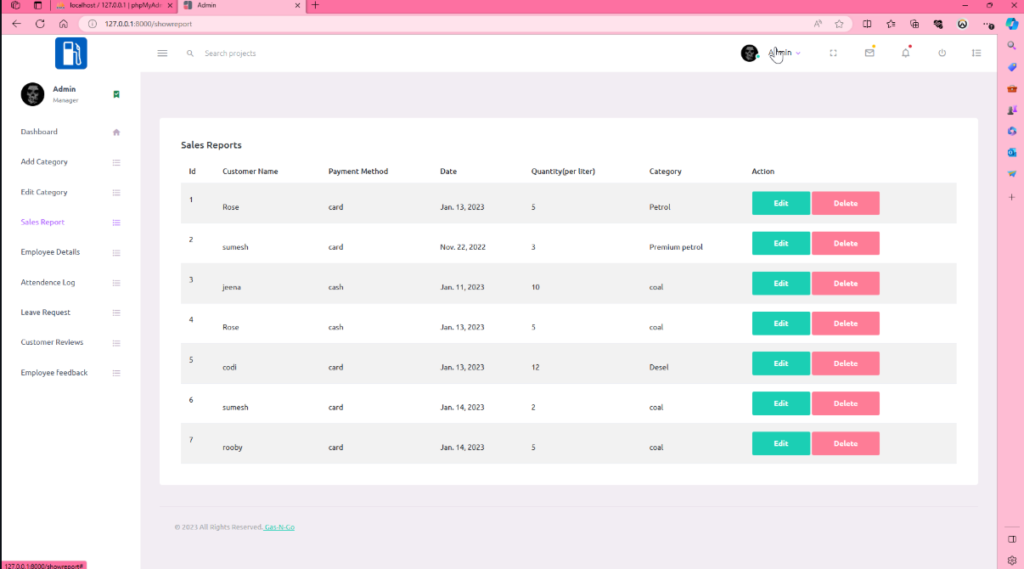This screenshot has height=569, width=1024.
Task: Open Outlook icon in browser sidebar
Action: pyautogui.click(x=1012, y=153)
